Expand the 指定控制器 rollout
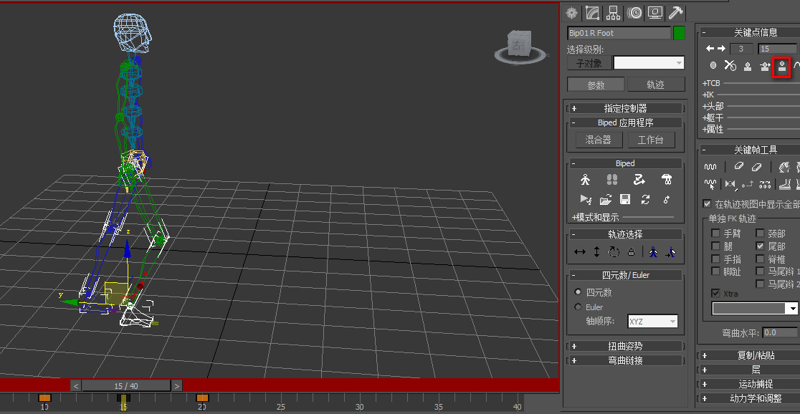Screen dimensions: 802x416 pyautogui.click(x=625, y=108)
